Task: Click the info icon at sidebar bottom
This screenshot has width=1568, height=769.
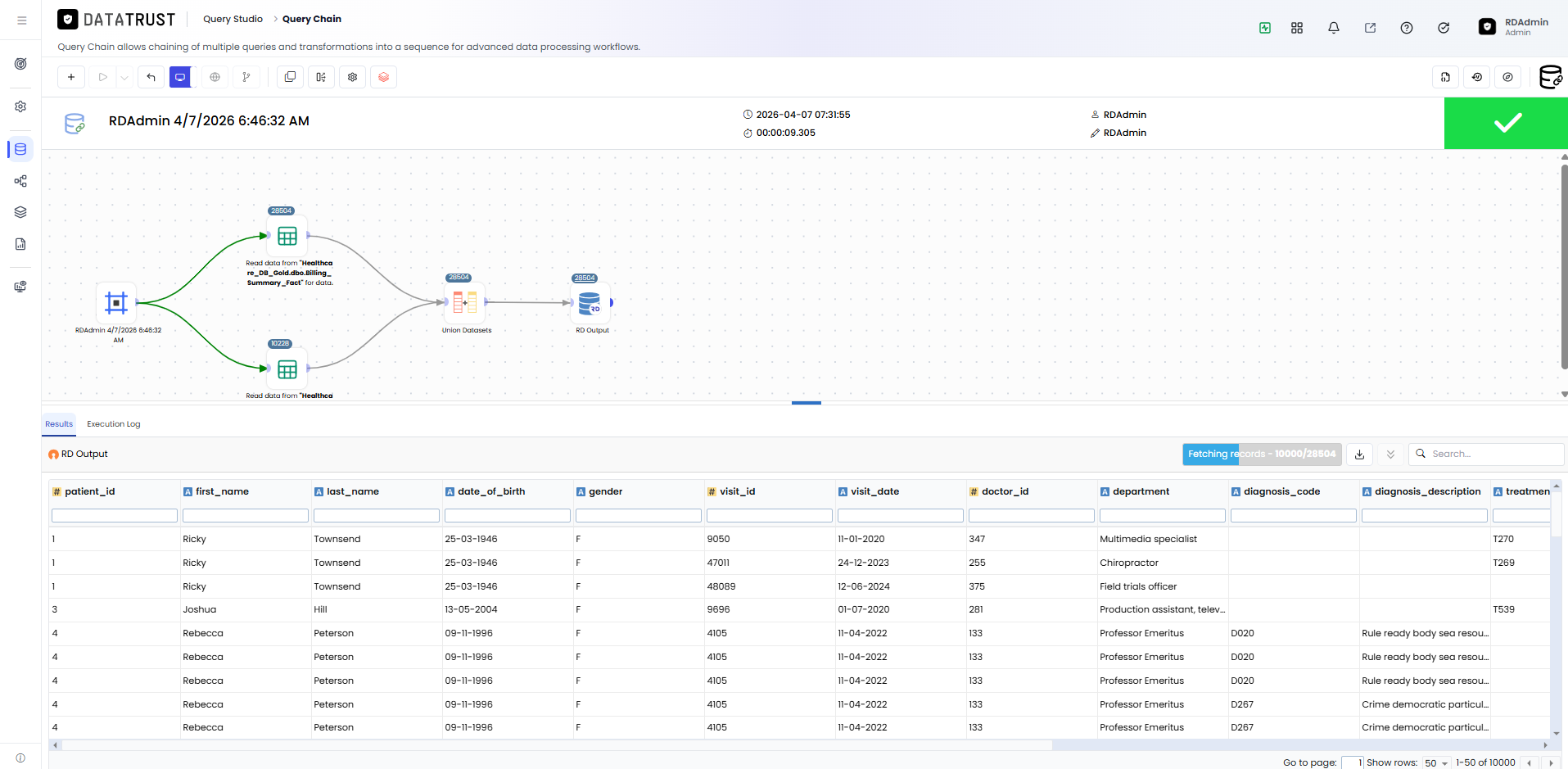Action: click(x=20, y=758)
